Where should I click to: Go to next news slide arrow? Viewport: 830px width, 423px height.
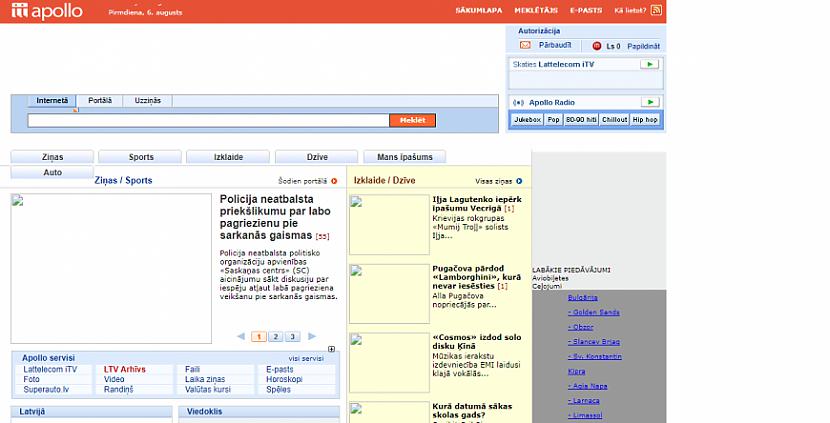tap(312, 336)
